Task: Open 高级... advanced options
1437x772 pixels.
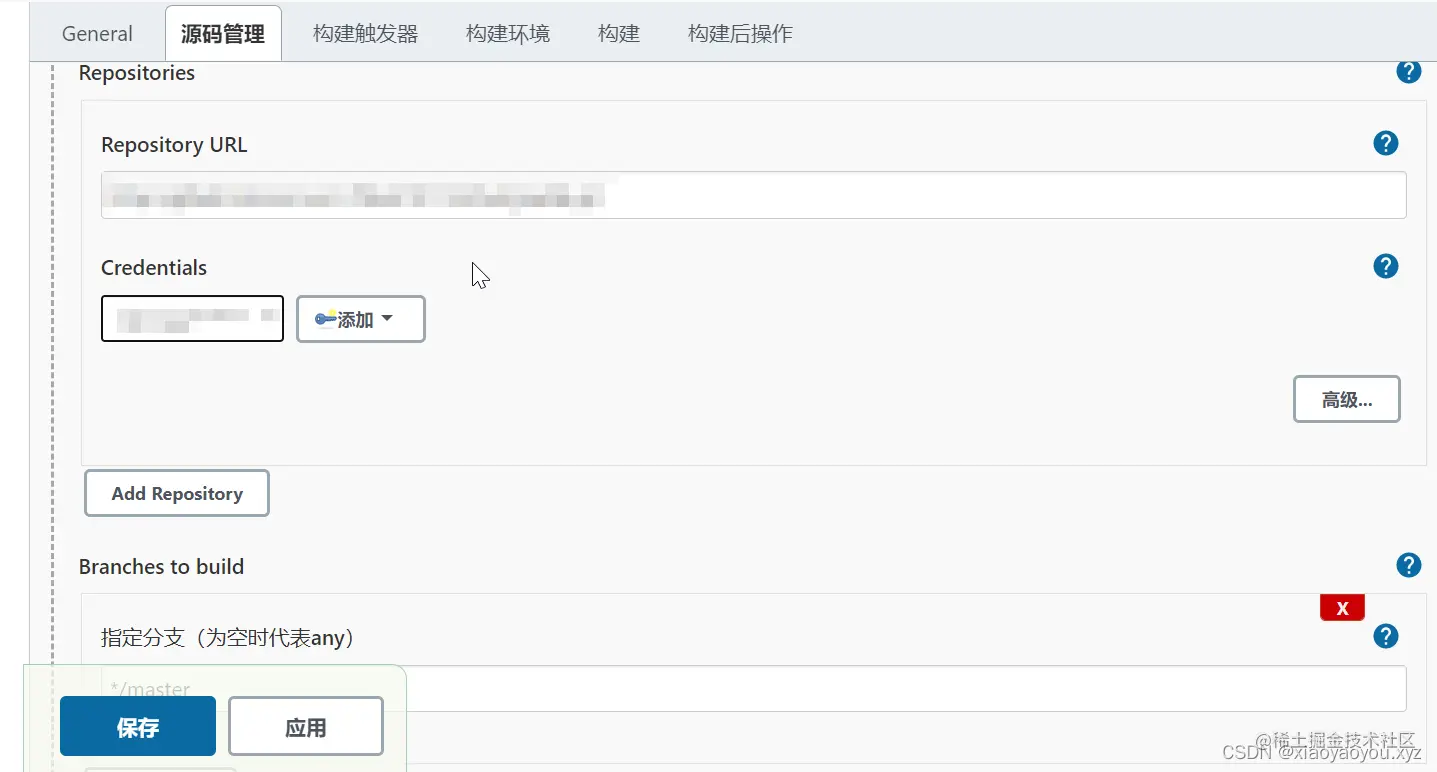Action: coord(1346,398)
